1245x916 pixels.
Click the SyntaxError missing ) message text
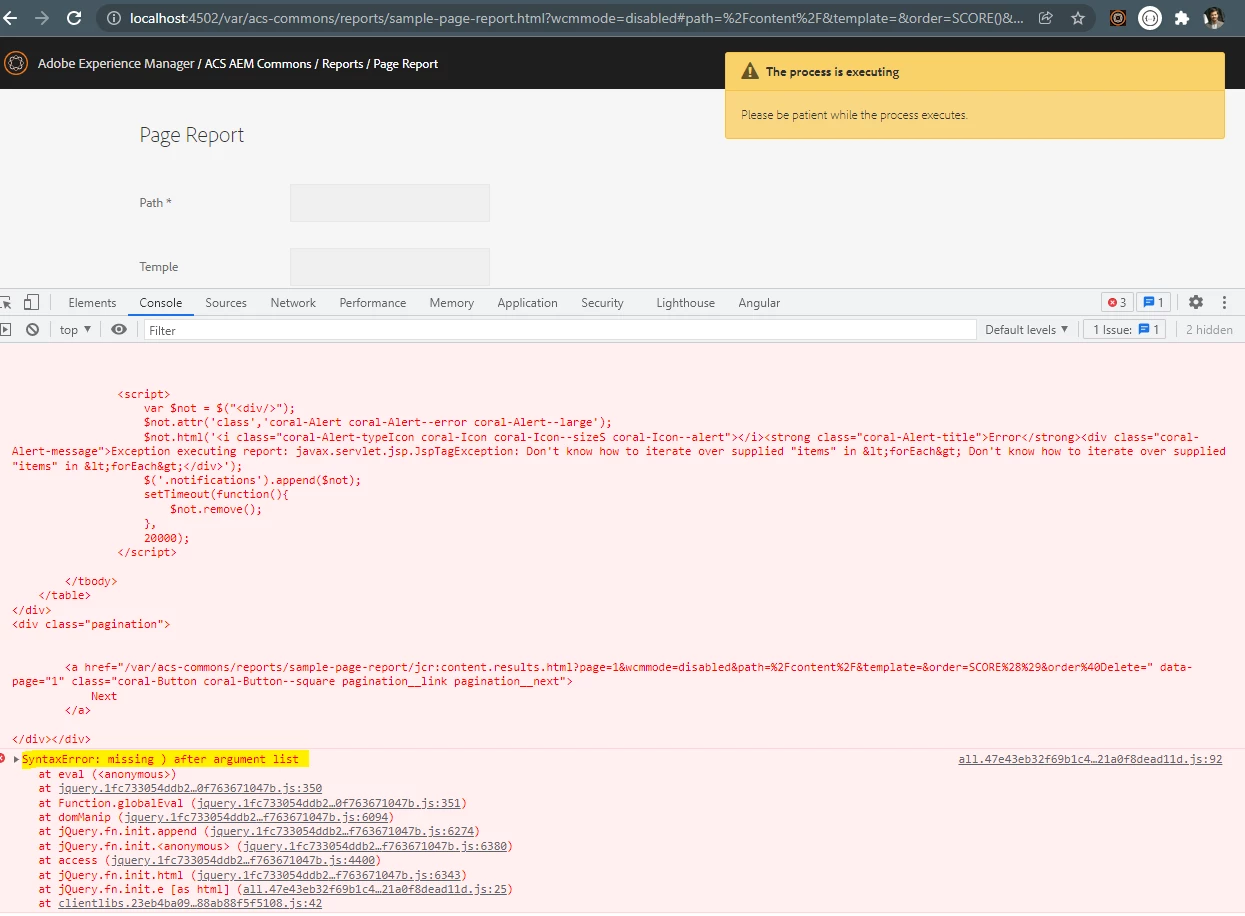pos(160,759)
